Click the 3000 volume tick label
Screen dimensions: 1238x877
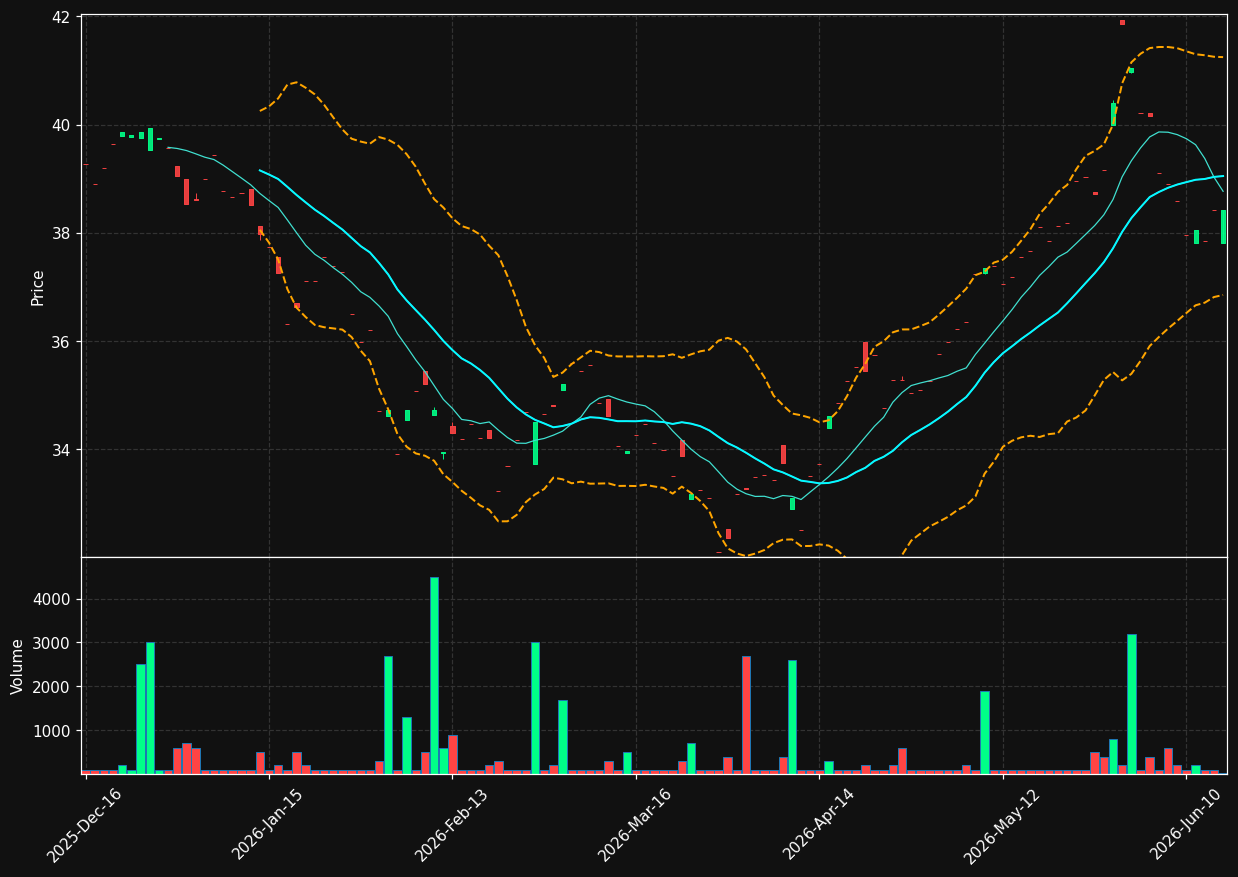click(52, 643)
